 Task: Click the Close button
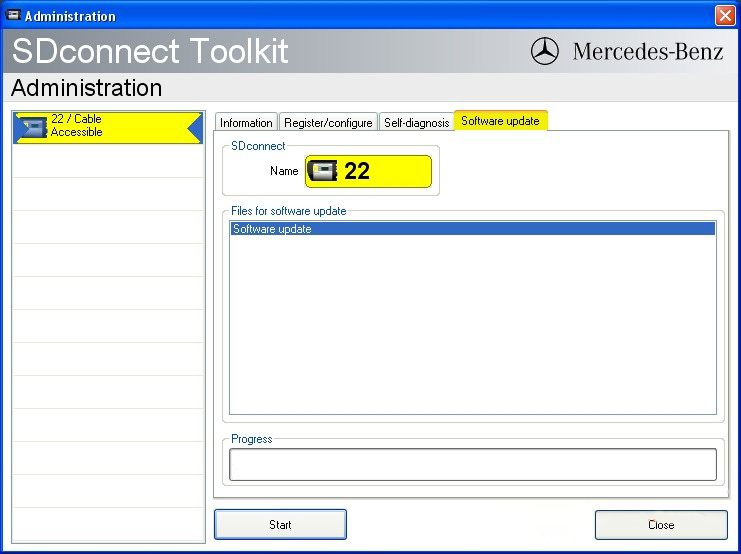pos(661,525)
